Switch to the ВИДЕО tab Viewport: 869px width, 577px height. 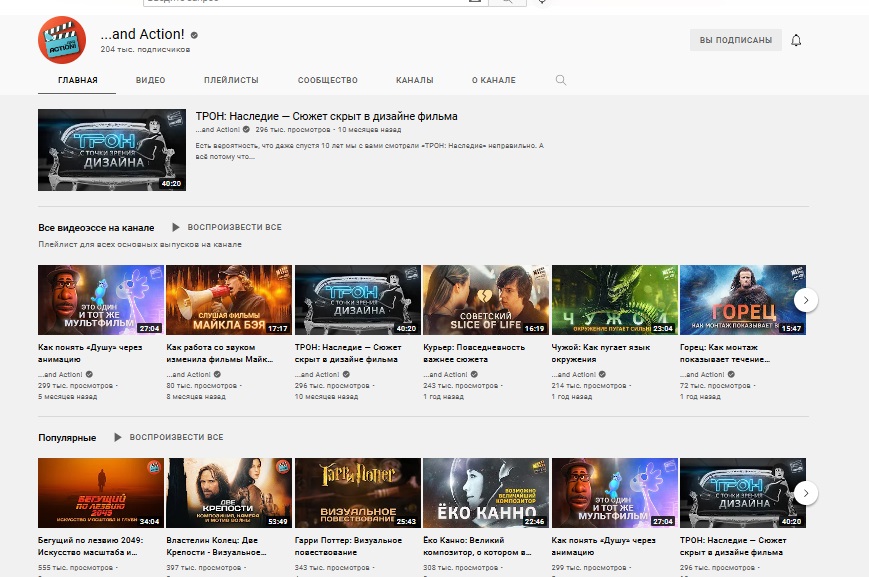pos(150,80)
